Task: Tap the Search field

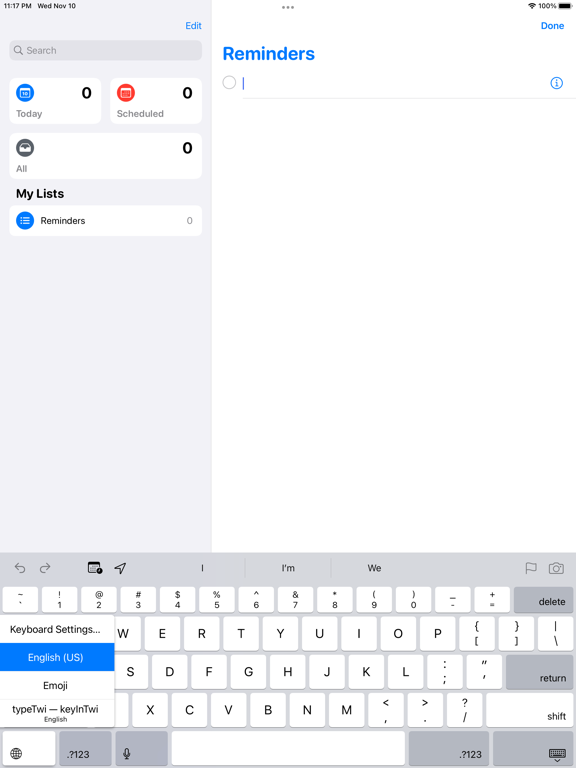Action: 105,50
